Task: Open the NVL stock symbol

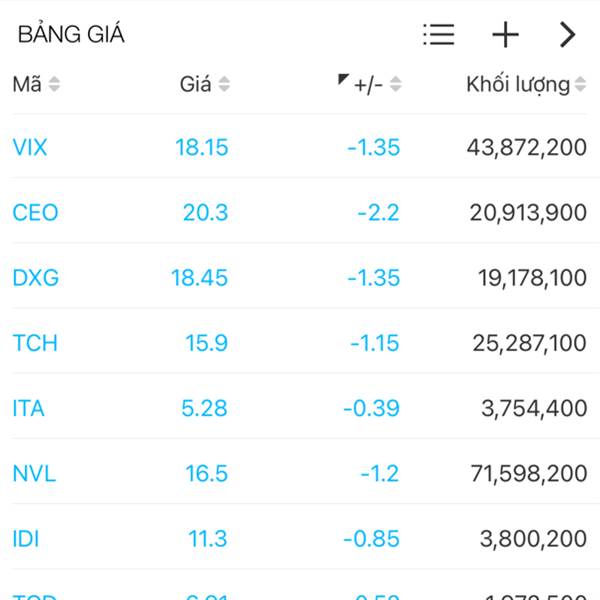Action: pos(34,473)
